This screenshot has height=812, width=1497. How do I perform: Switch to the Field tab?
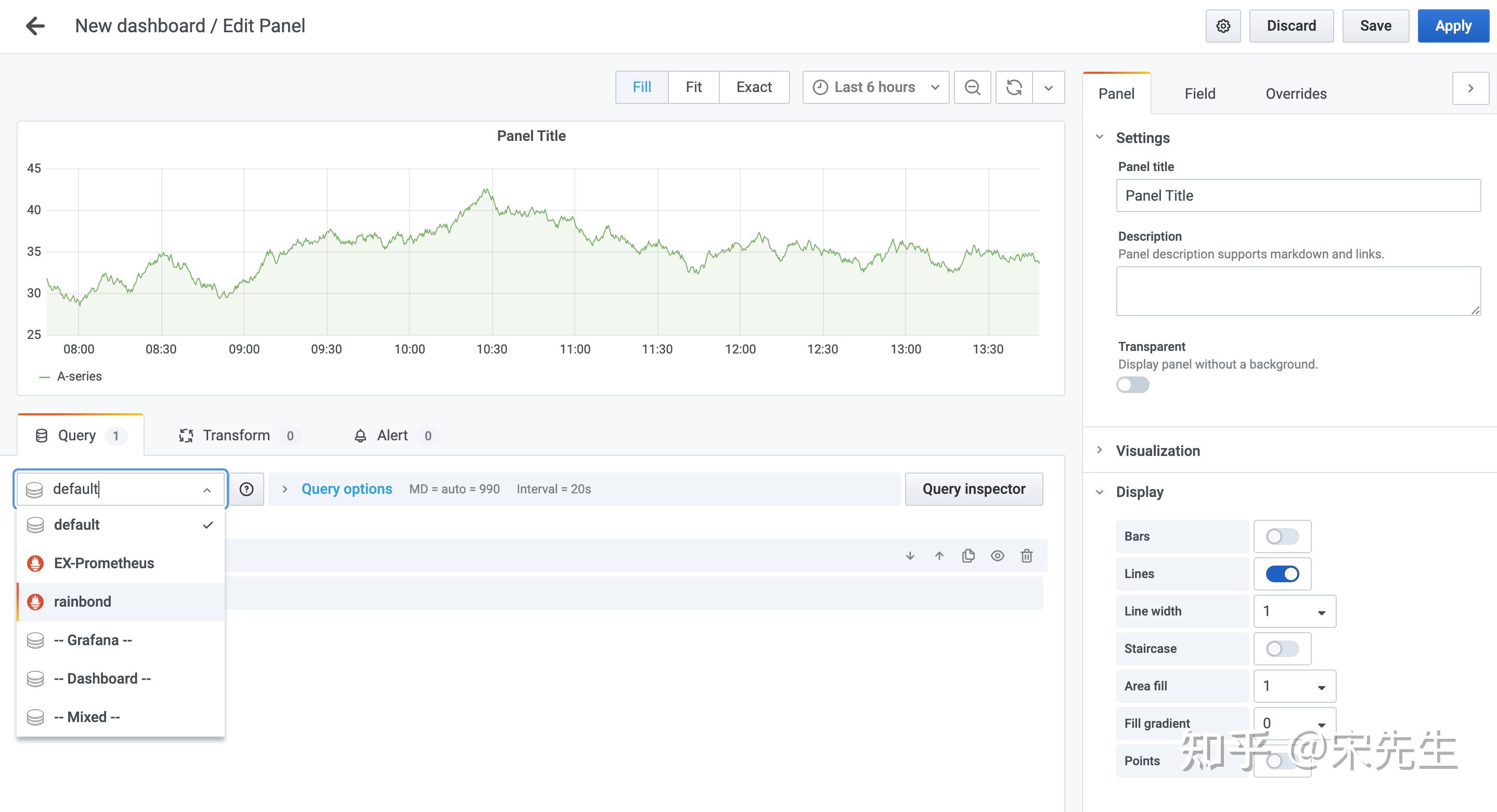[x=1199, y=94]
